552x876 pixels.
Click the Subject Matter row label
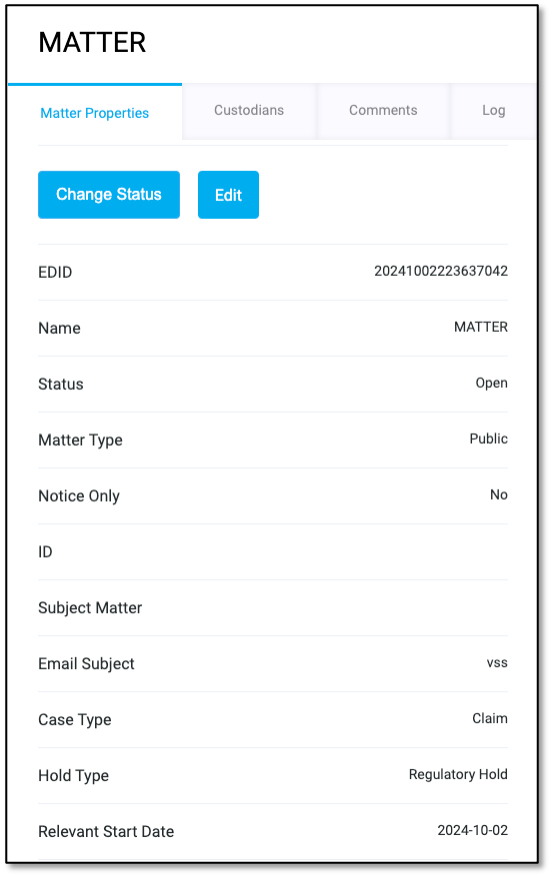90,608
